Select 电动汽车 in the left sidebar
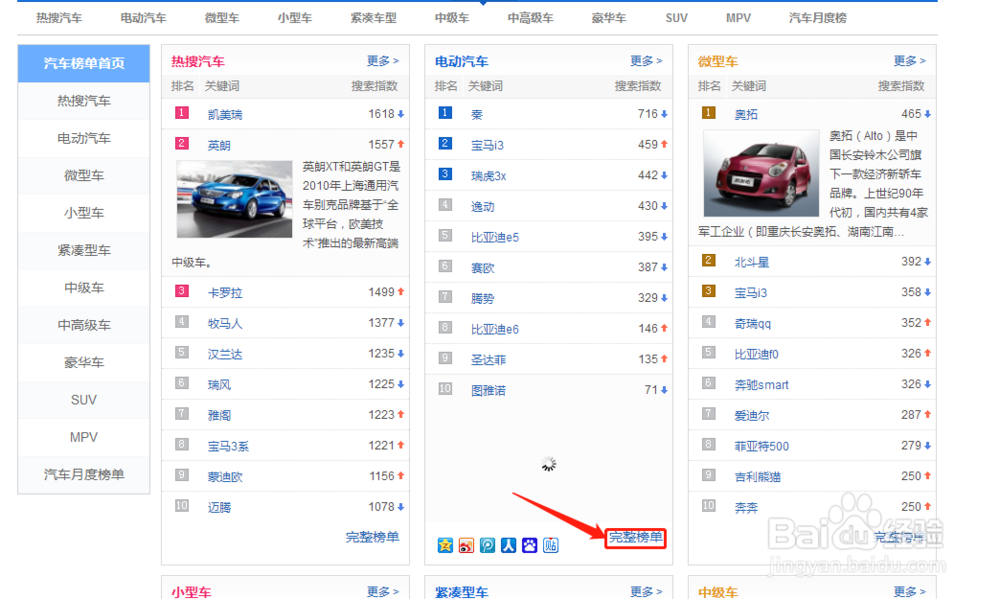Image resolution: width=1000 pixels, height=599 pixels. pos(84,138)
